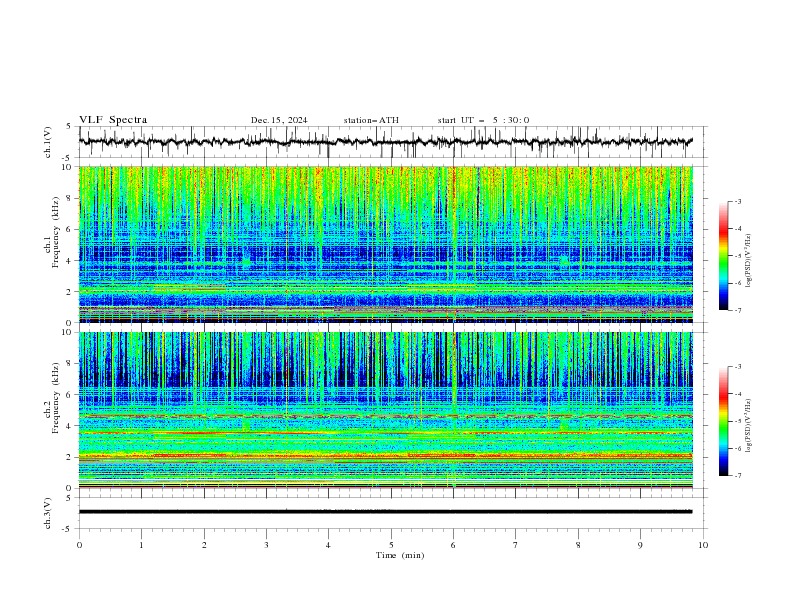Click the ch.1 spectrogram plot area
The width and height of the screenshot is (792, 612).
tap(385, 244)
